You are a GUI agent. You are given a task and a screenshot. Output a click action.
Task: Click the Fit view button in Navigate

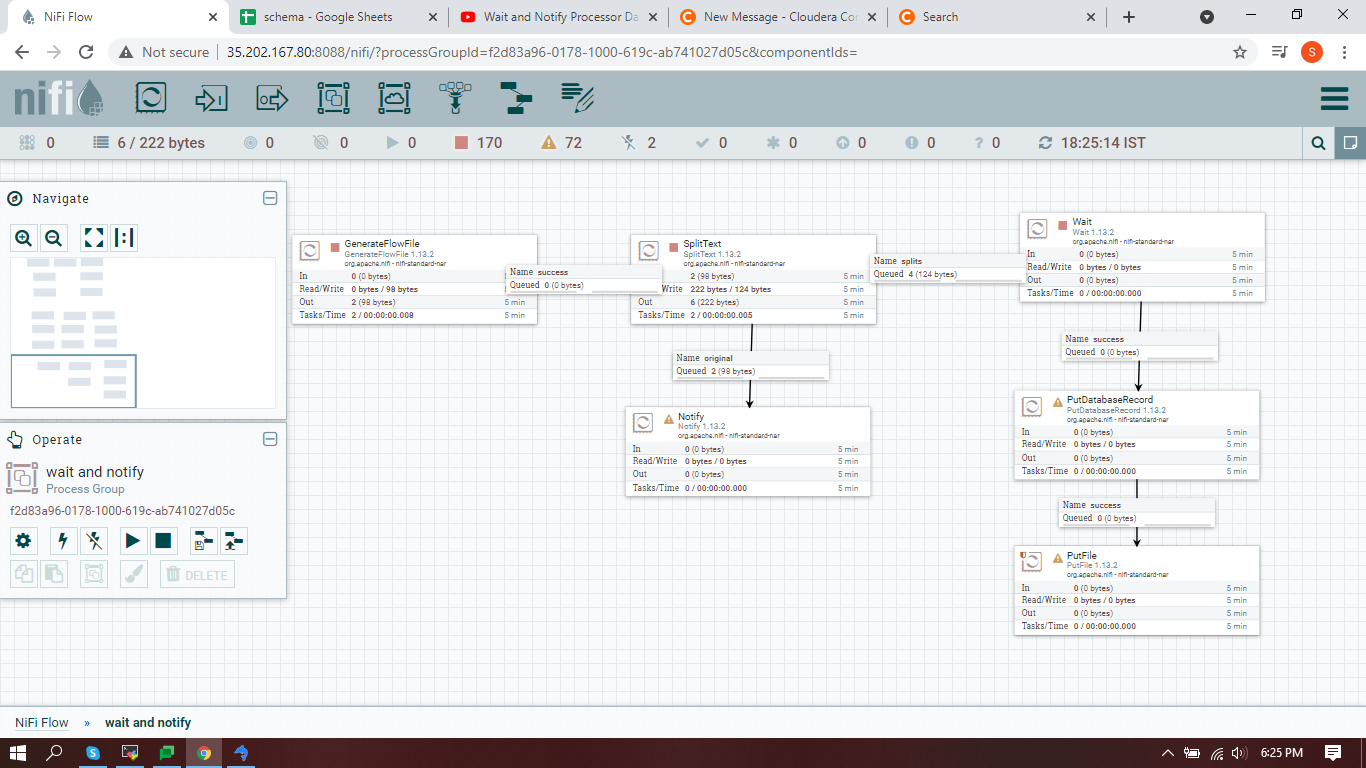click(94, 238)
